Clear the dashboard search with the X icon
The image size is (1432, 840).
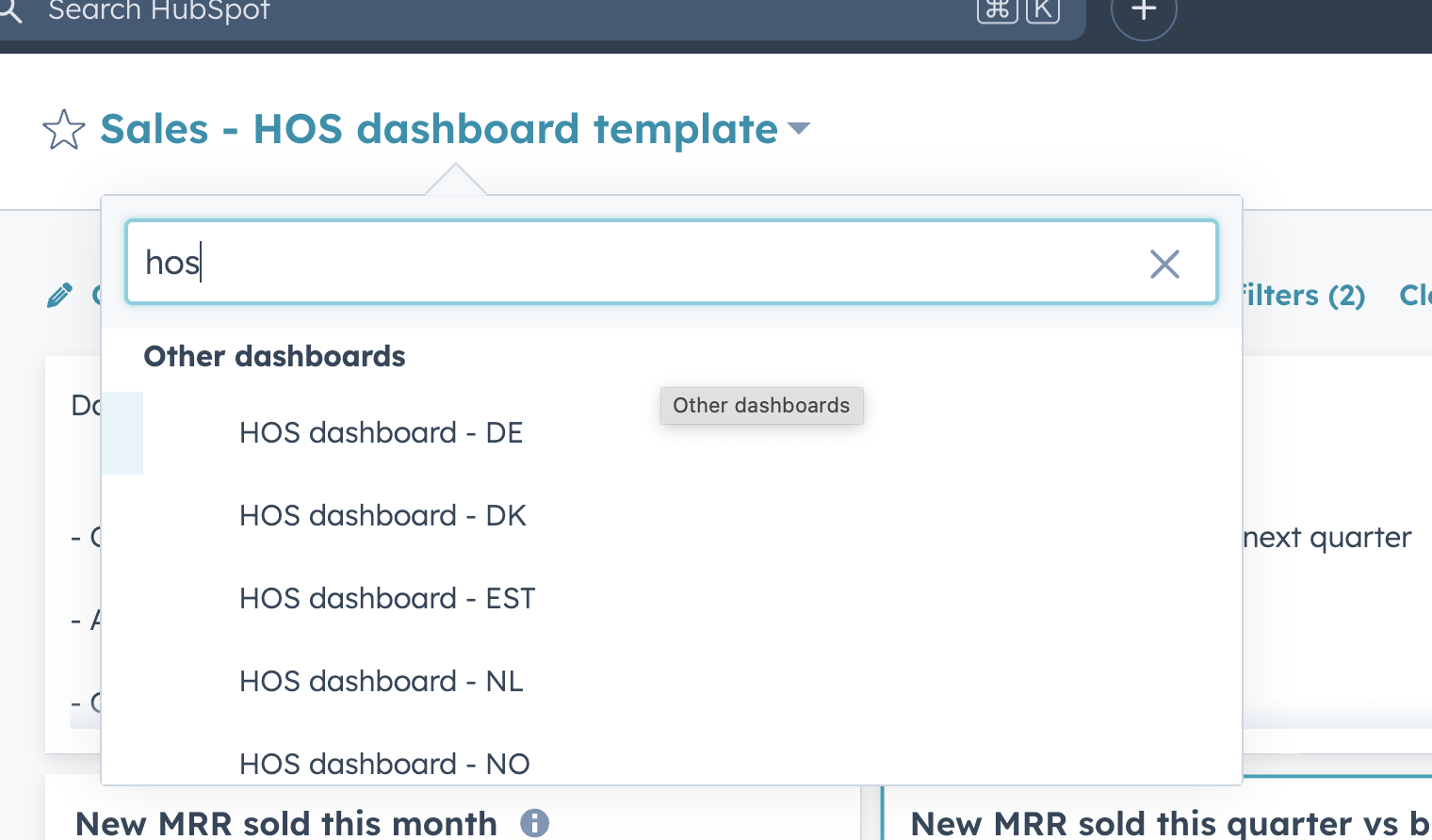1164,264
